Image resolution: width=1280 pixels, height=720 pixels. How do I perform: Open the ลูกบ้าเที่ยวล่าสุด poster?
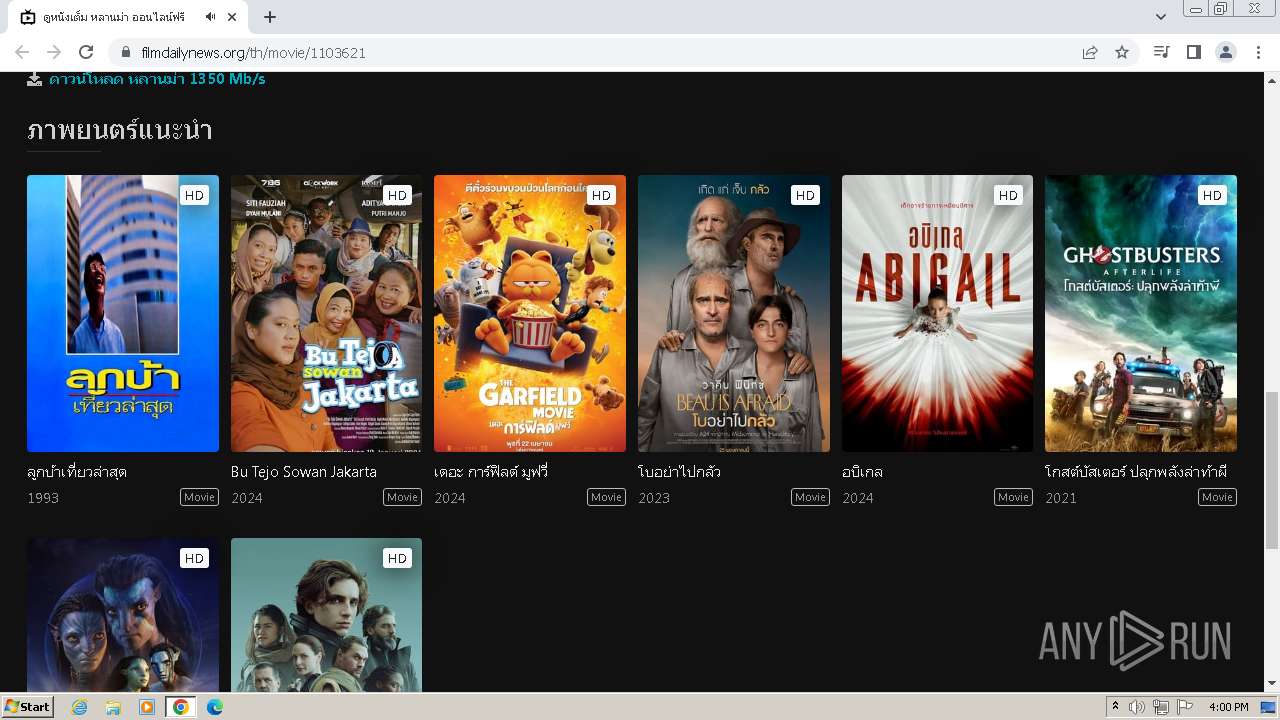click(123, 313)
